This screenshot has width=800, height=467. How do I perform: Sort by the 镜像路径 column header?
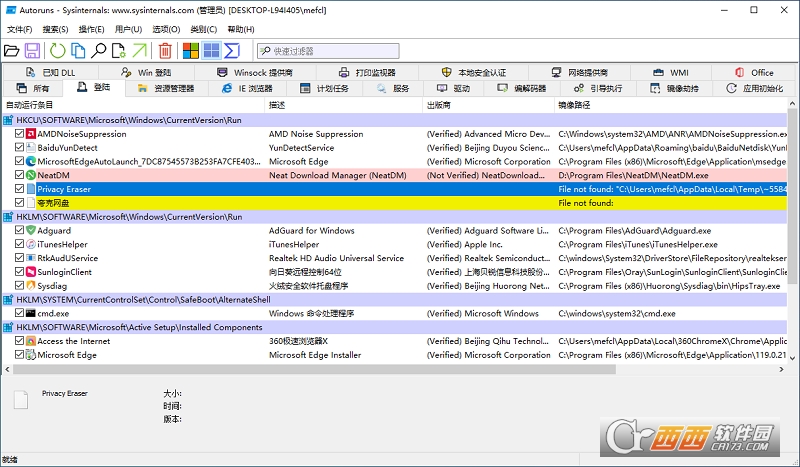[x=671, y=105]
